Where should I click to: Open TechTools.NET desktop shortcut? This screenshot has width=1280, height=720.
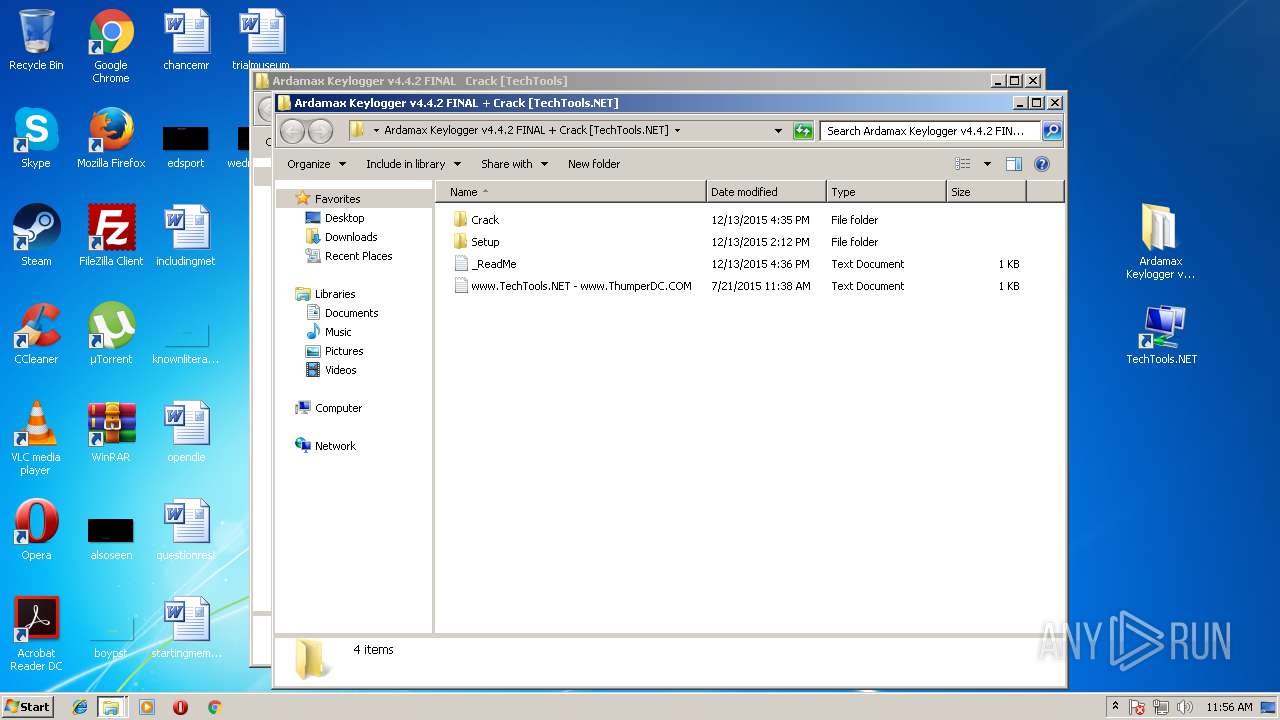(1161, 335)
